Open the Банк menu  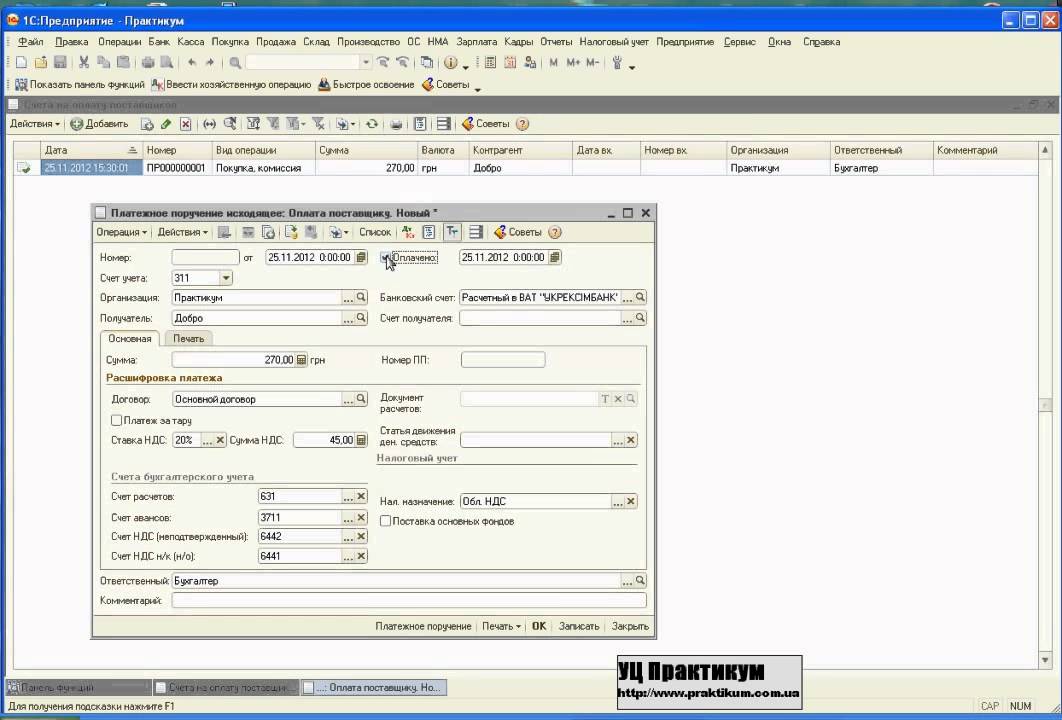point(159,42)
